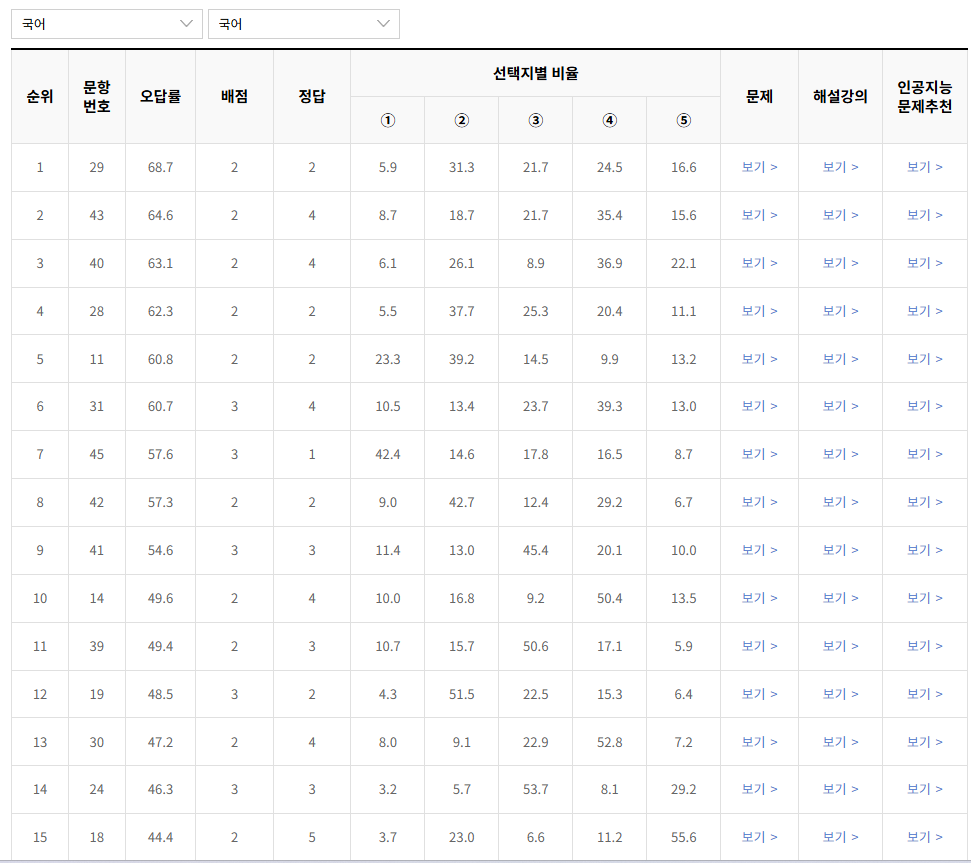Click the 오답률 column header
This screenshot has width=971, height=863.
[x=159, y=95]
